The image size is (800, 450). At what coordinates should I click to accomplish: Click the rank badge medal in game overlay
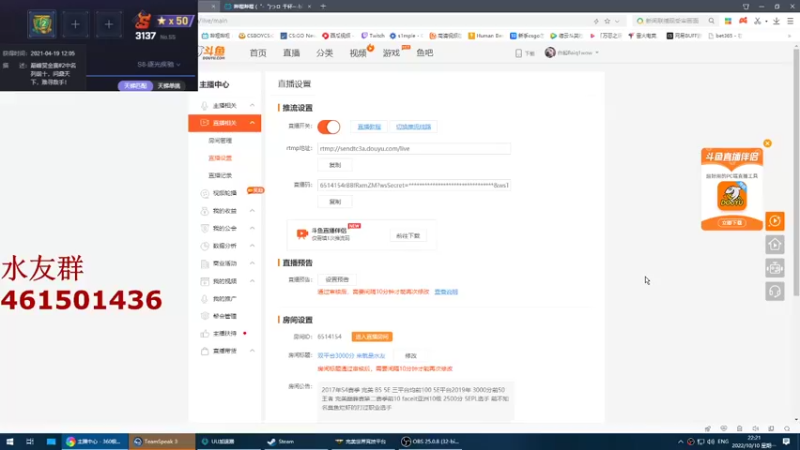click(42, 23)
